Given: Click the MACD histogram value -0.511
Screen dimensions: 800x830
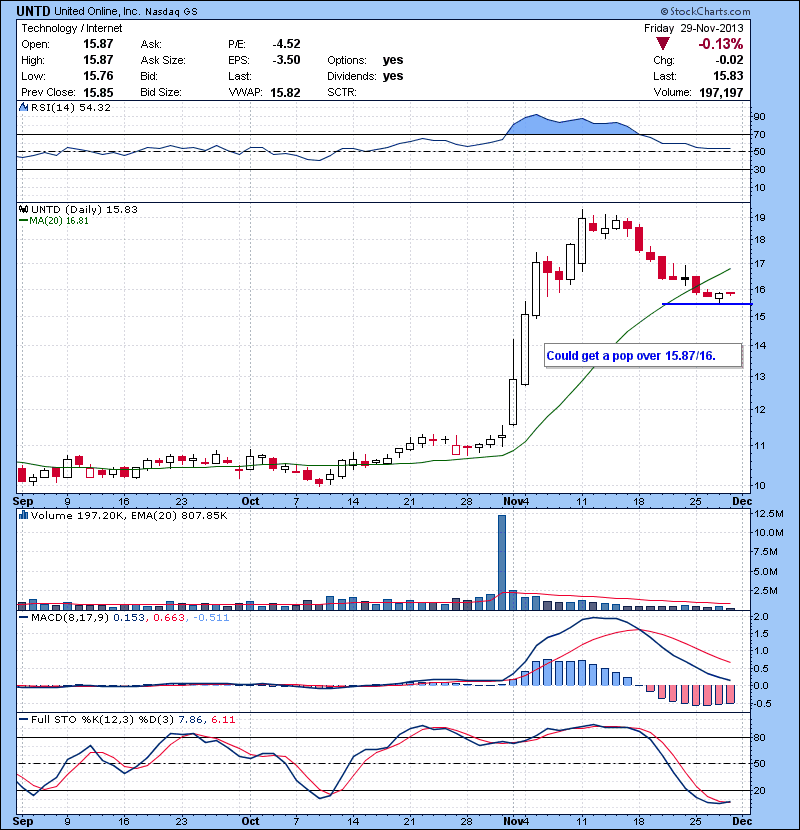Looking at the screenshot, I should coord(211,617).
